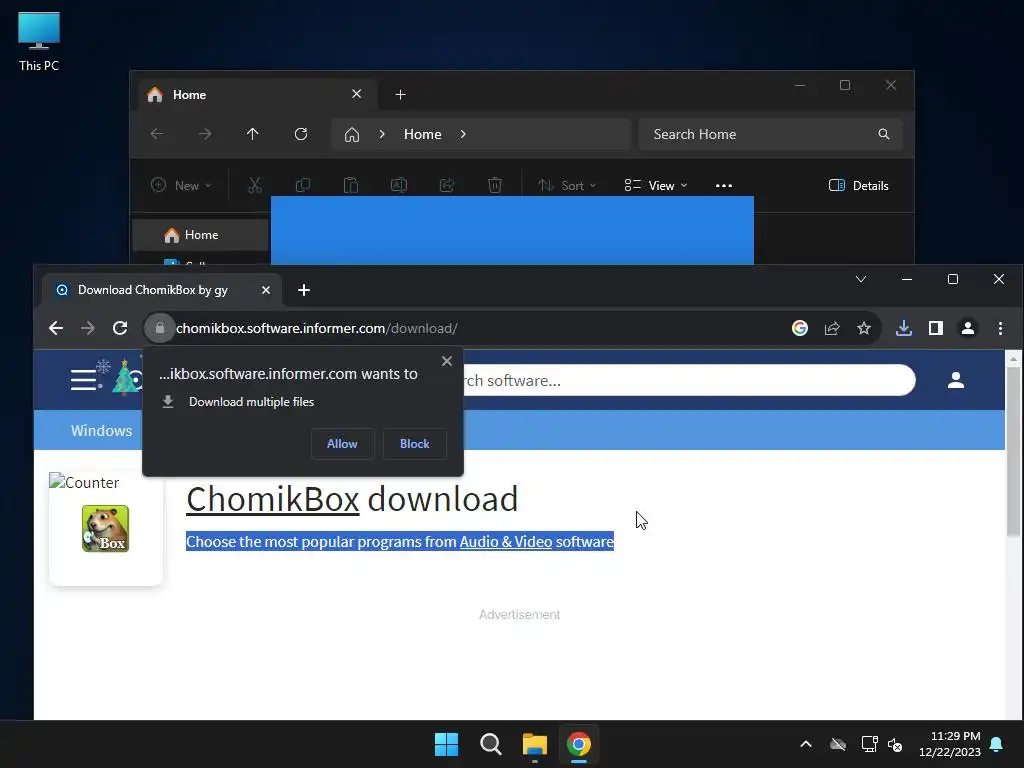The width and height of the screenshot is (1024, 768).
Task: Select the Windows category tab
Action: tap(101, 430)
